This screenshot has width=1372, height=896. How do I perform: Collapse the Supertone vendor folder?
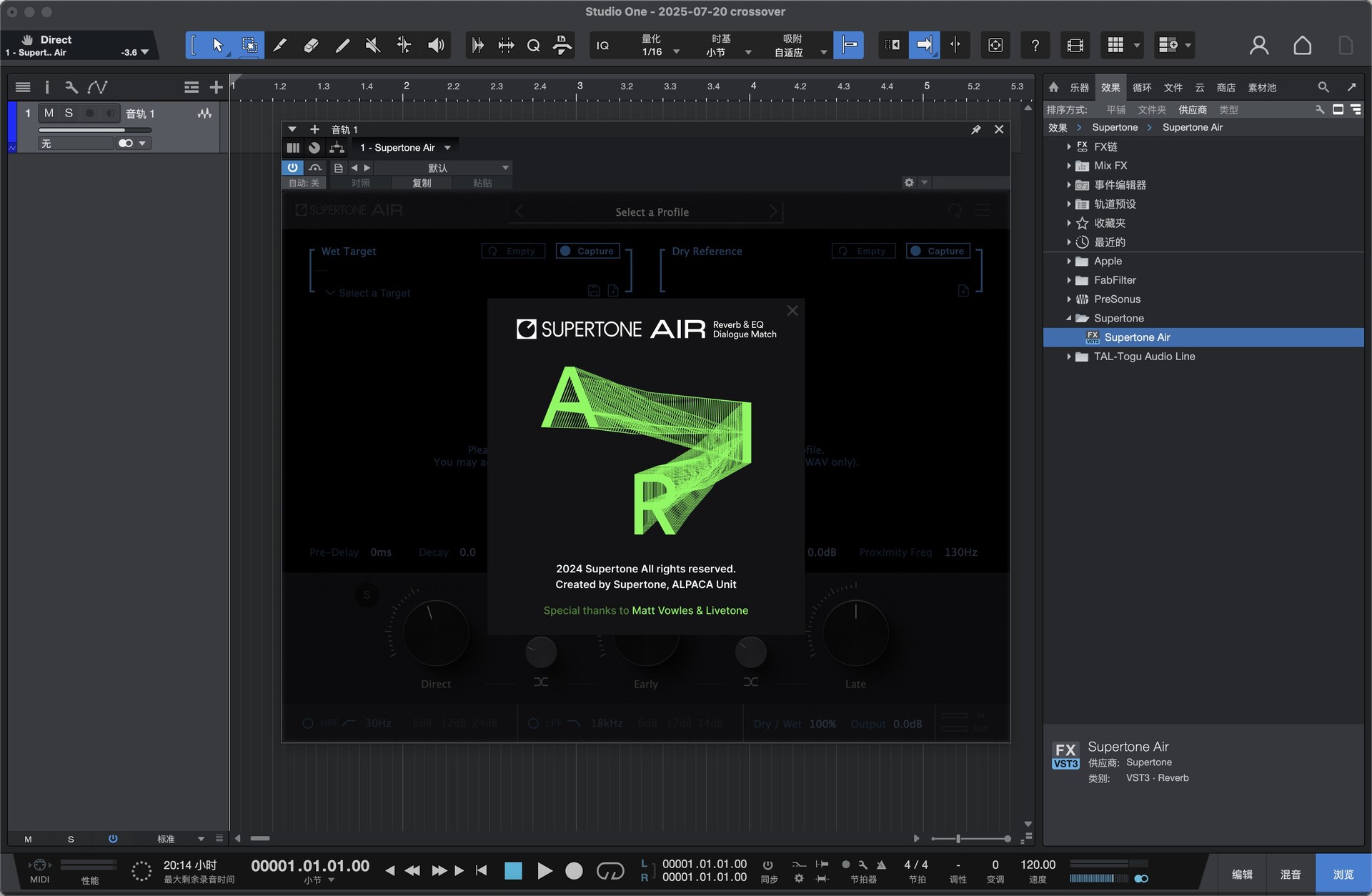coord(1069,318)
